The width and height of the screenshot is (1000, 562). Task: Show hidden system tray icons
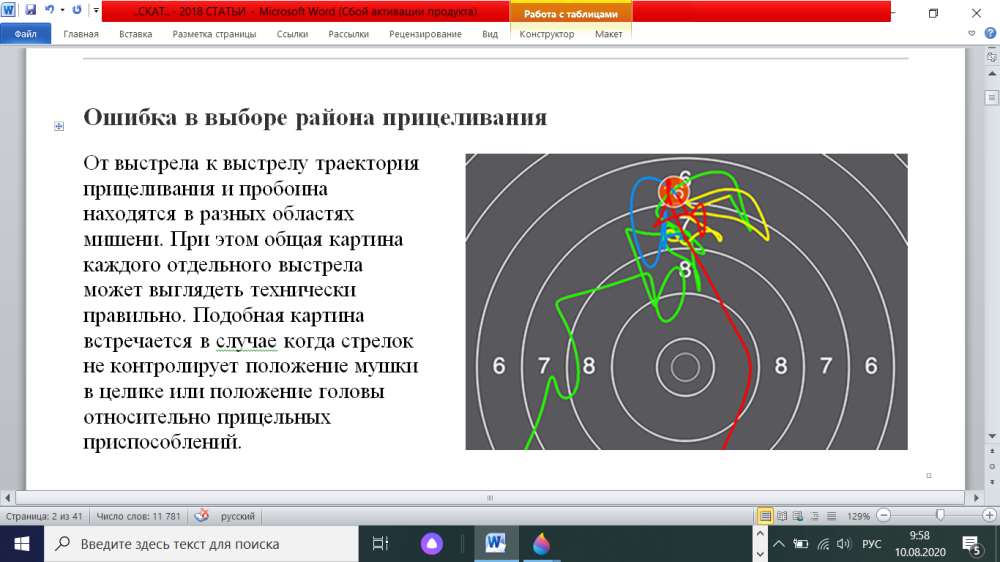779,544
